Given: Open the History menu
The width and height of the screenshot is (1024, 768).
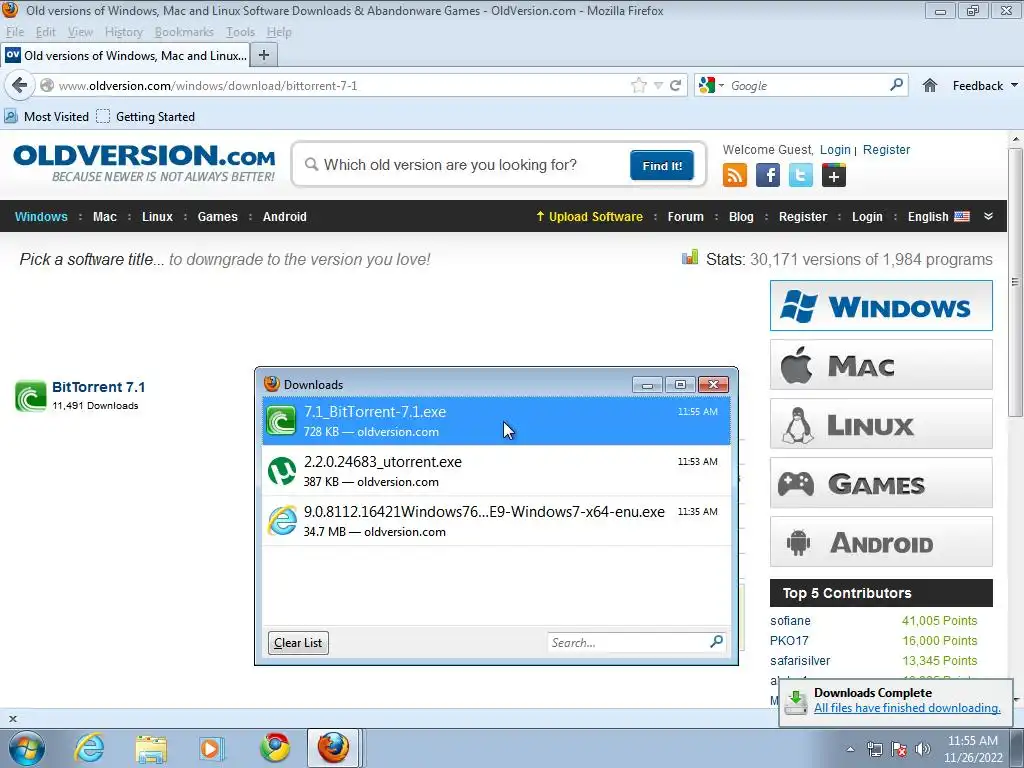Looking at the screenshot, I should pyautogui.click(x=123, y=32).
